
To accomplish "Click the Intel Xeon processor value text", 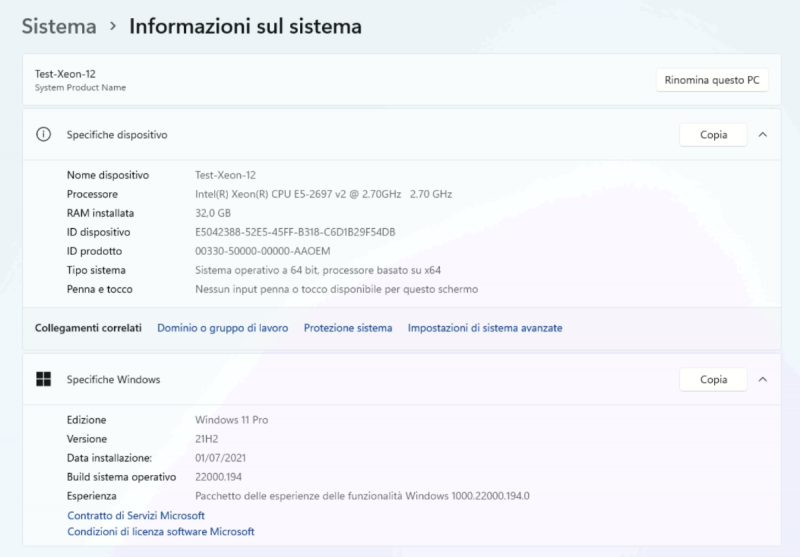I will [x=323, y=194].
